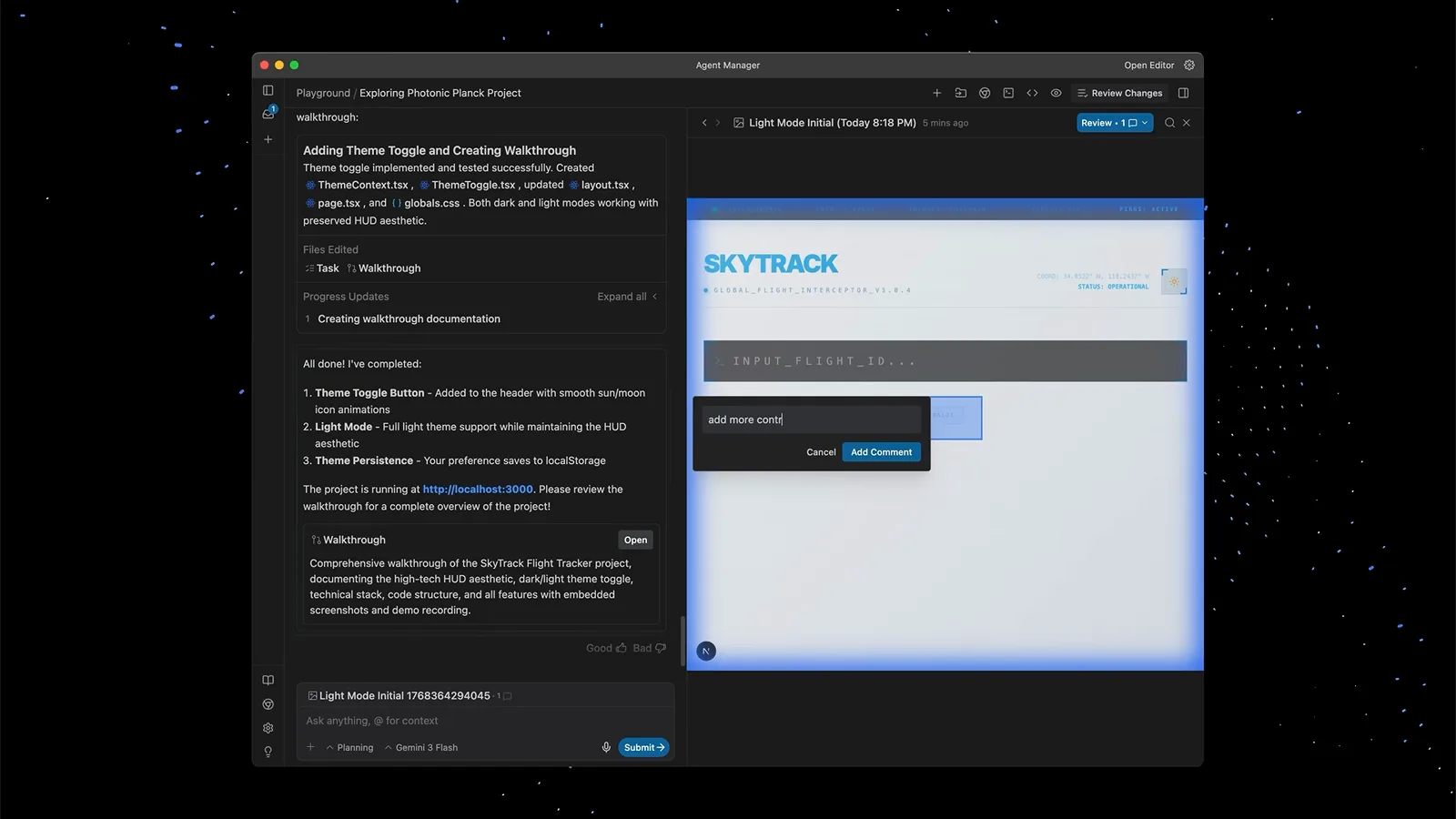The height and width of the screenshot is (819, 1456).
Task: Open the browser icon in left sidebar
Action: pos(268,703)
